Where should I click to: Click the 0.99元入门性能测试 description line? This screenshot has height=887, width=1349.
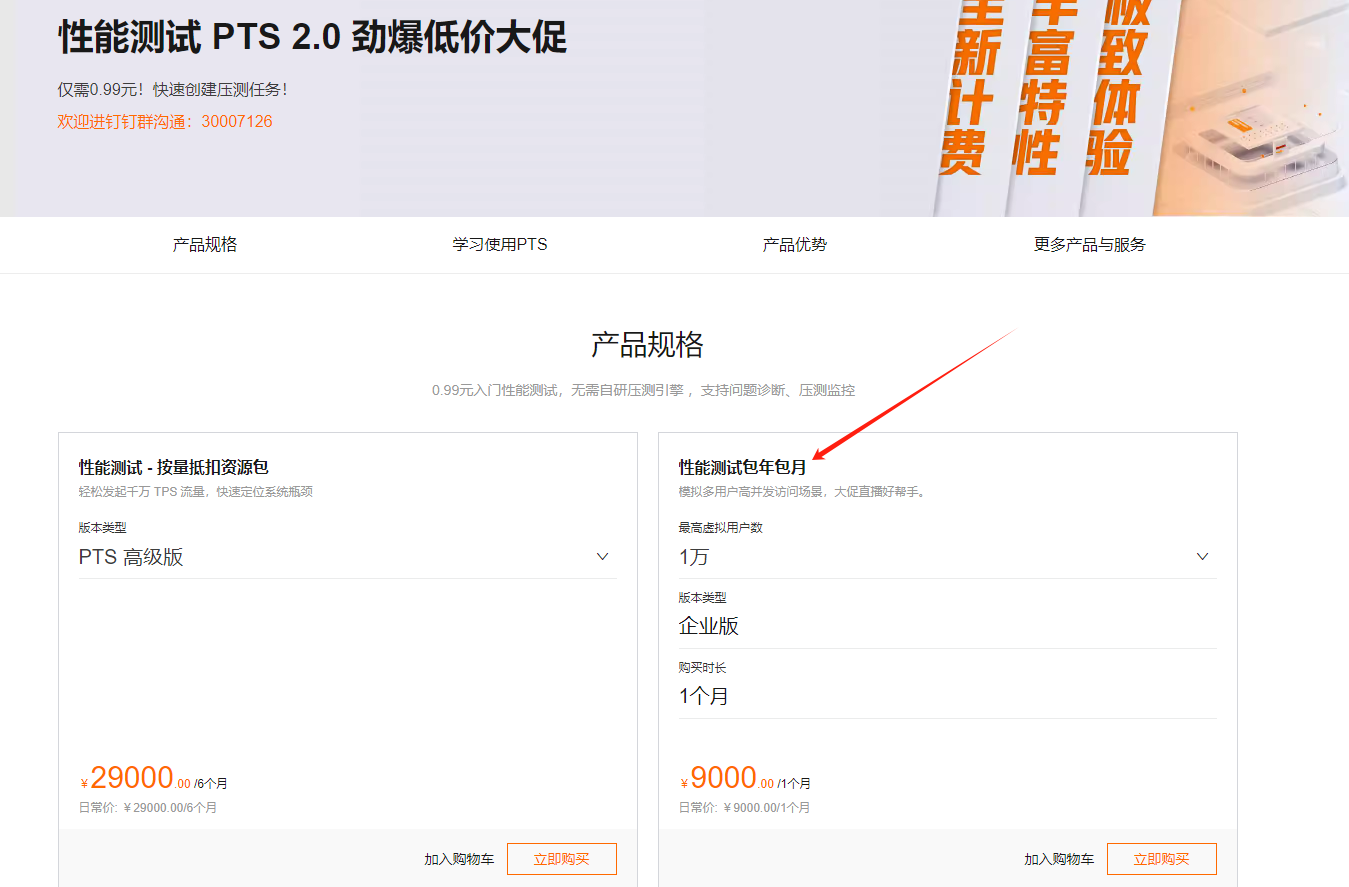pos(644,390)
